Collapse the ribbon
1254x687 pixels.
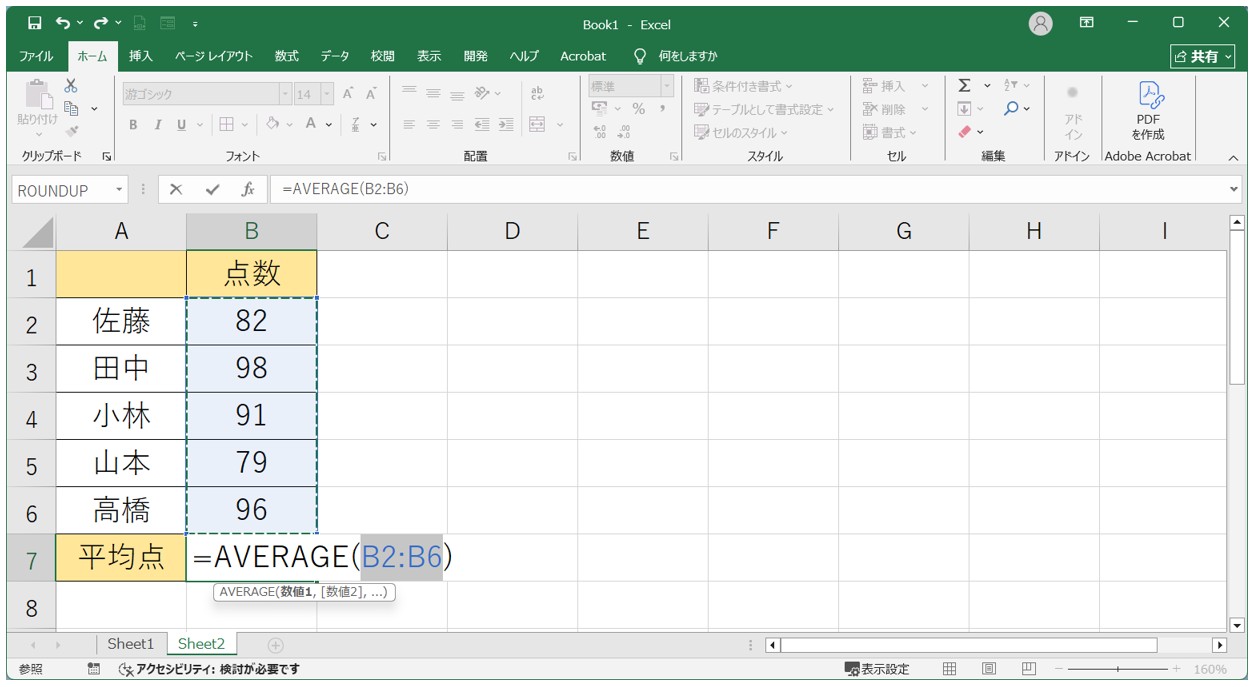(1232, 157)
